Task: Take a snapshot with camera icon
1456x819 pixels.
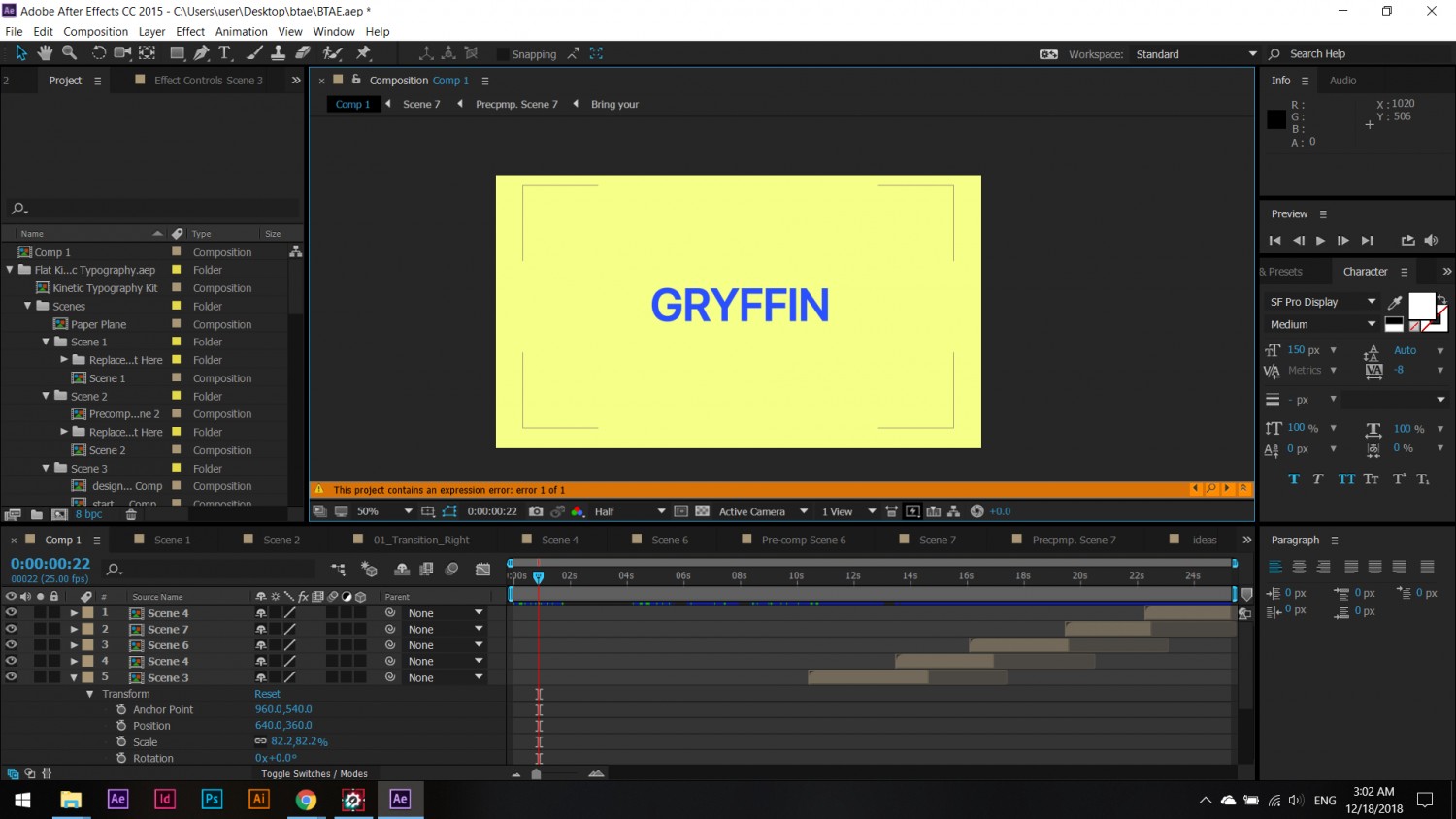Action: click(x=536, y=511)
